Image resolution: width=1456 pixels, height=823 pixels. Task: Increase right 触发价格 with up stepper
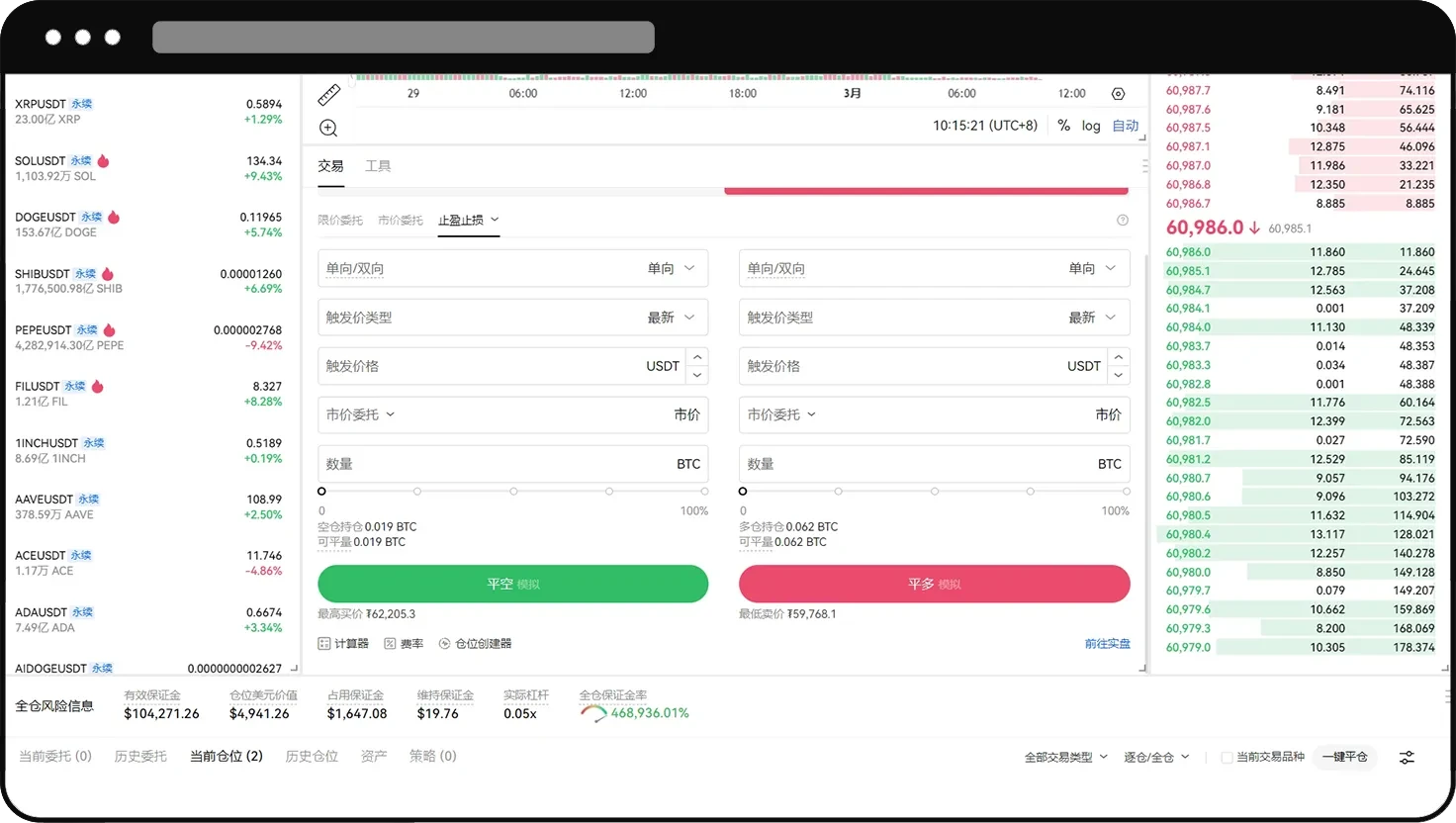(1119, 357)
